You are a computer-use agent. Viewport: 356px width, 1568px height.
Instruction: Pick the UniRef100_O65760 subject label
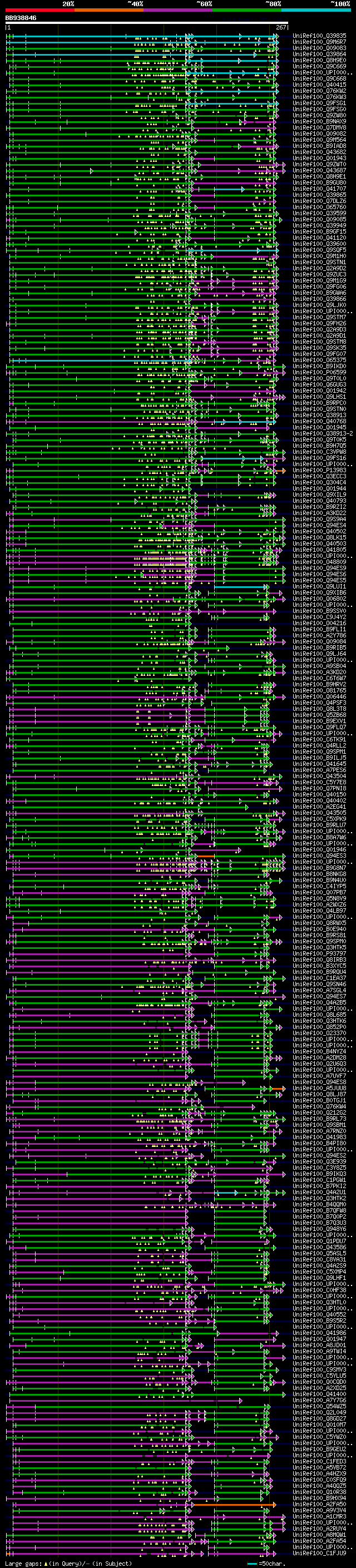(x=319, y=207)
